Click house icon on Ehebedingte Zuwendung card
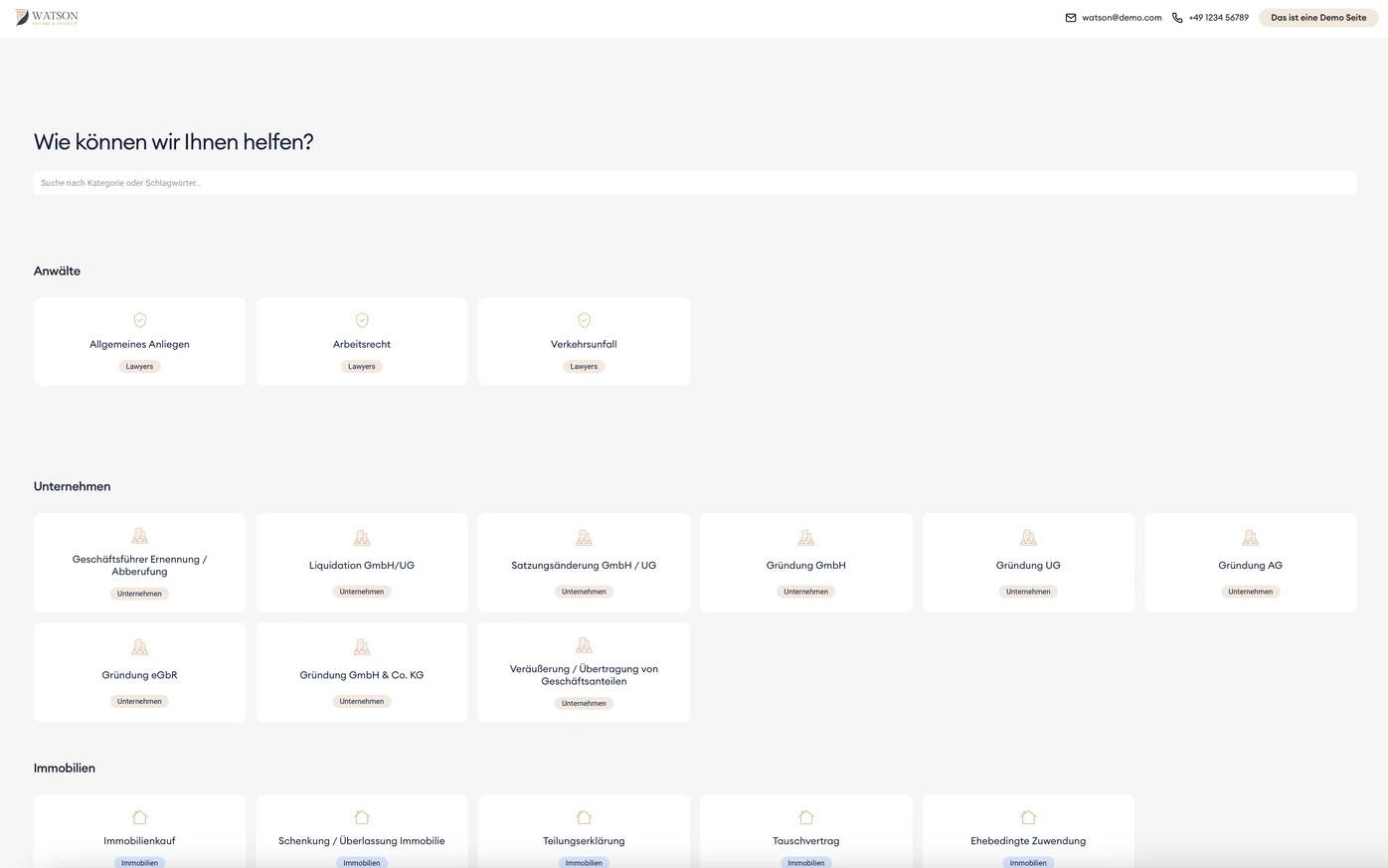The height and width of the screenshot is (868, 1388). 1028,817
